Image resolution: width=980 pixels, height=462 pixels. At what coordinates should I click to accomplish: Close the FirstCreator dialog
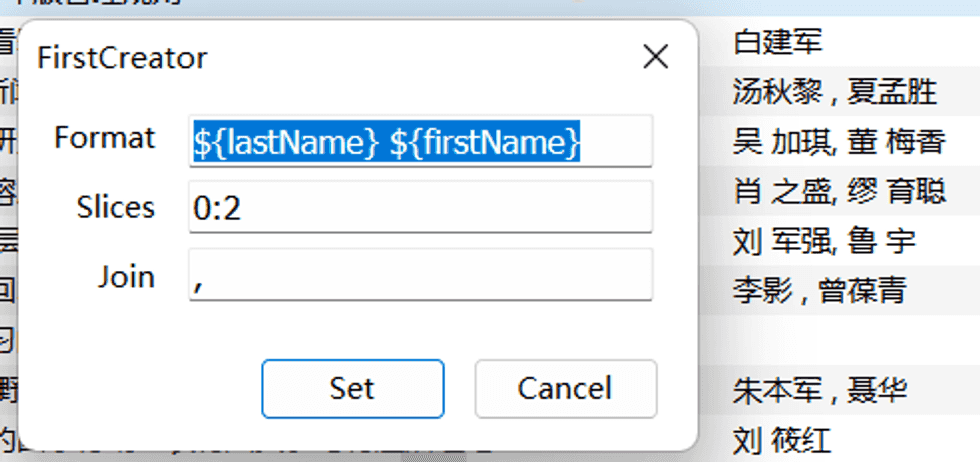(x=655, y=57)
